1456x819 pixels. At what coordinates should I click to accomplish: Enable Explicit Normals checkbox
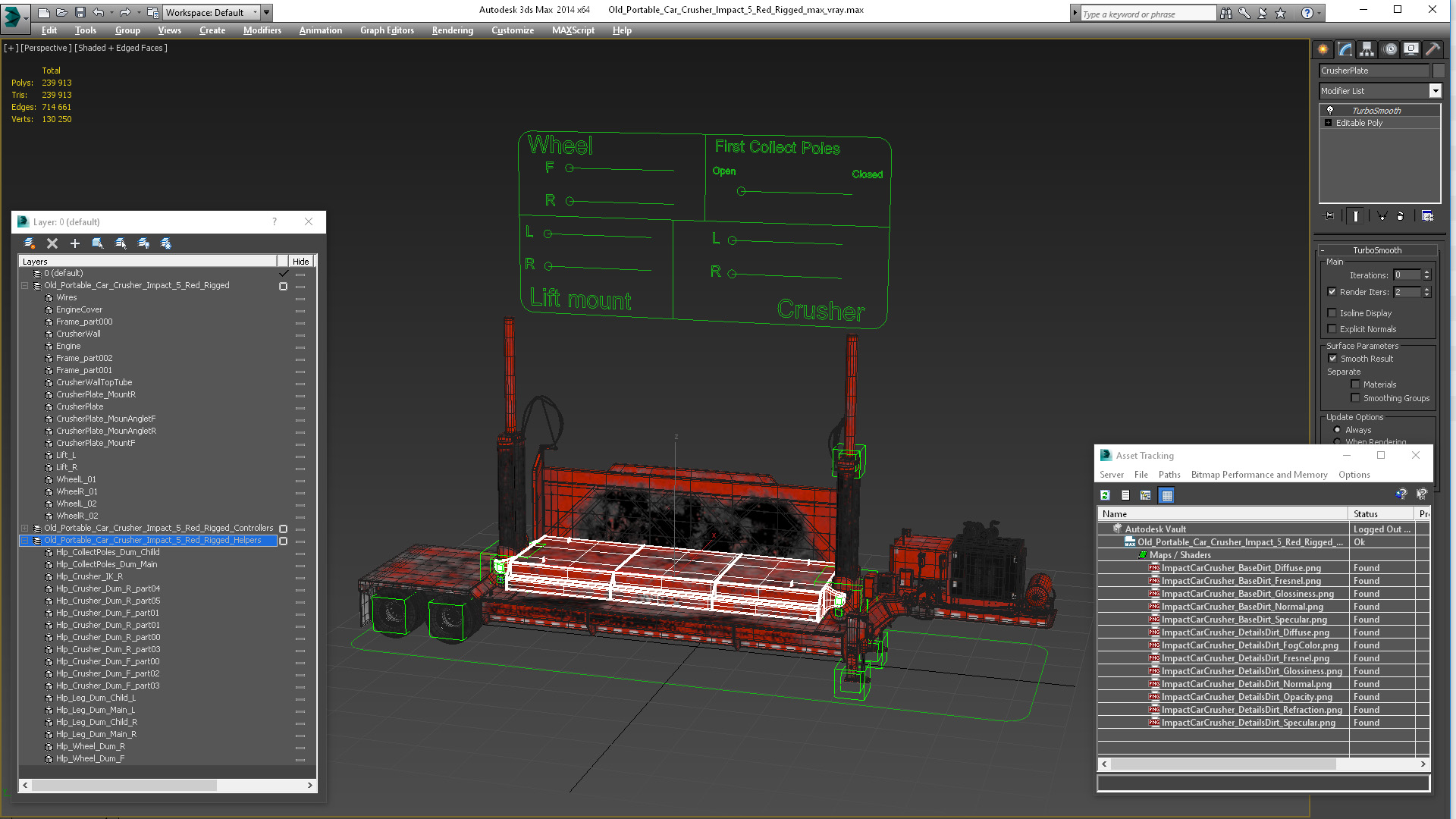(1332, 329)
